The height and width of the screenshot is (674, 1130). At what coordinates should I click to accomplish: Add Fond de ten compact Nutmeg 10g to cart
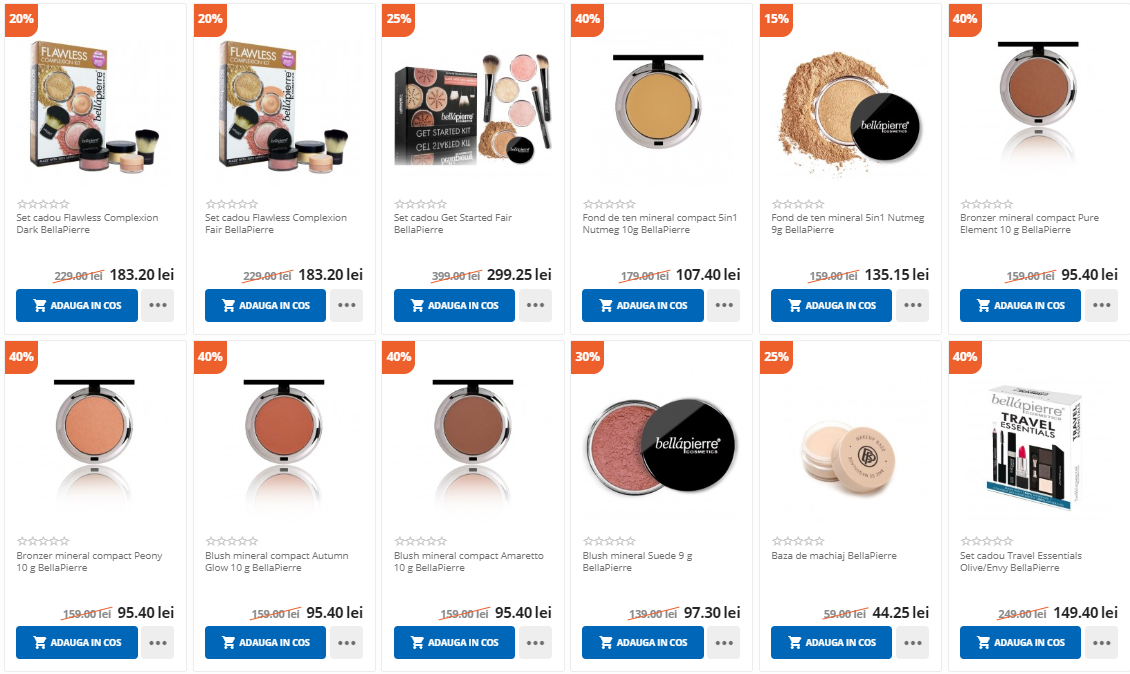[x=643, y=306]
